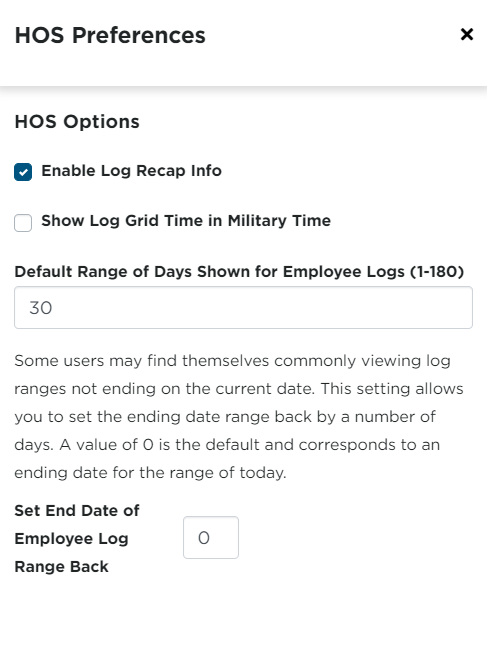Click the Default Range of Days Shown label
The width and height of the screenshot is (487, 658).
[x=239, y=272]
